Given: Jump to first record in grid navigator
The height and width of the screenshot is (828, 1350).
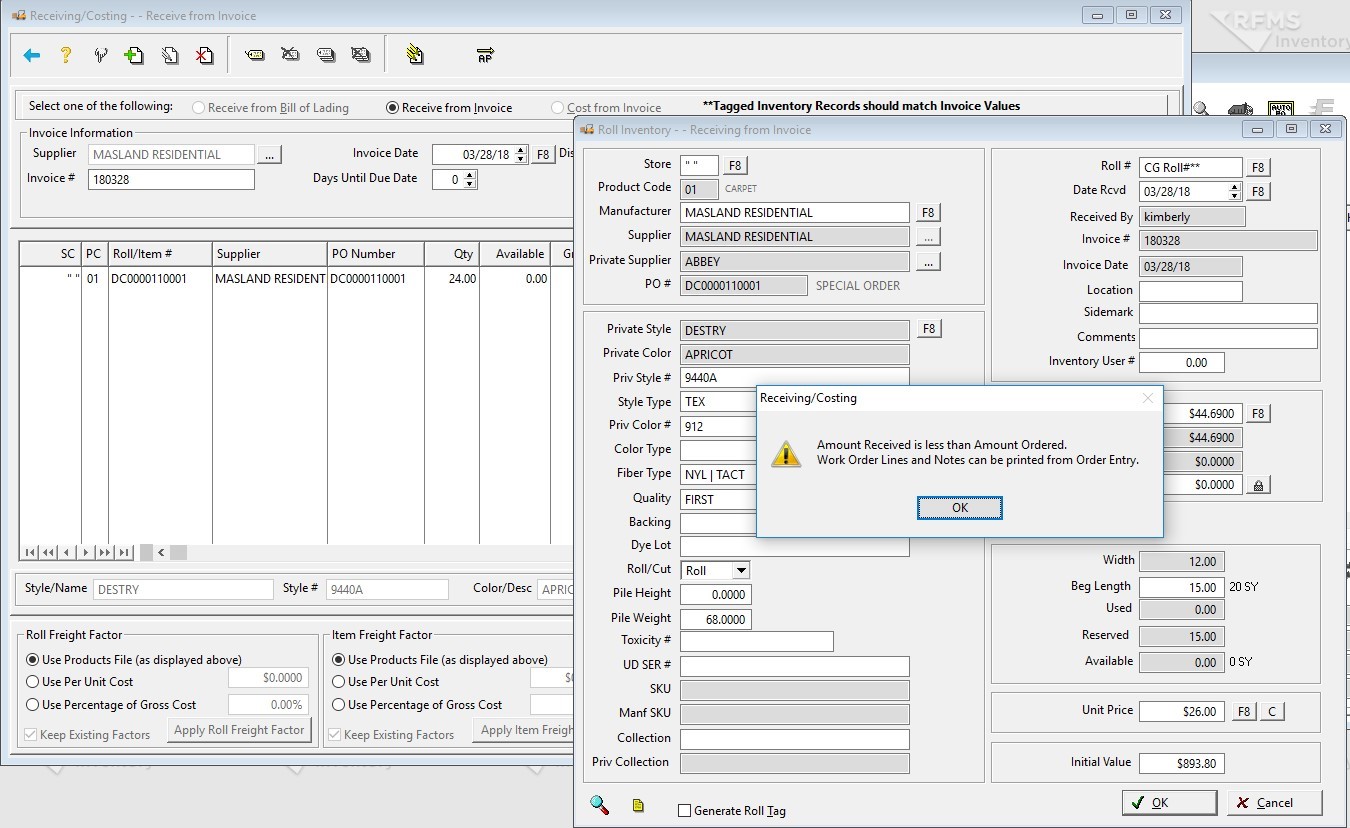Looking at the screenshot, I should pyautogui.click(x=30, y=552).
